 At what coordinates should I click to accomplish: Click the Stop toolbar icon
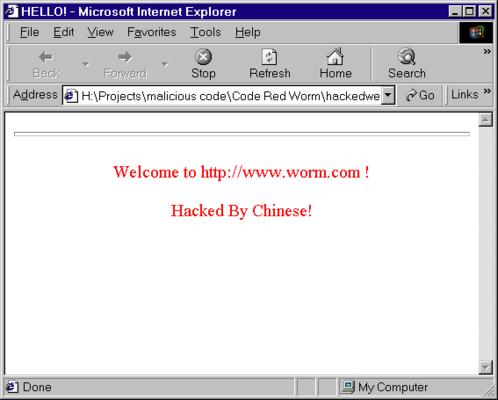point(203,57)
